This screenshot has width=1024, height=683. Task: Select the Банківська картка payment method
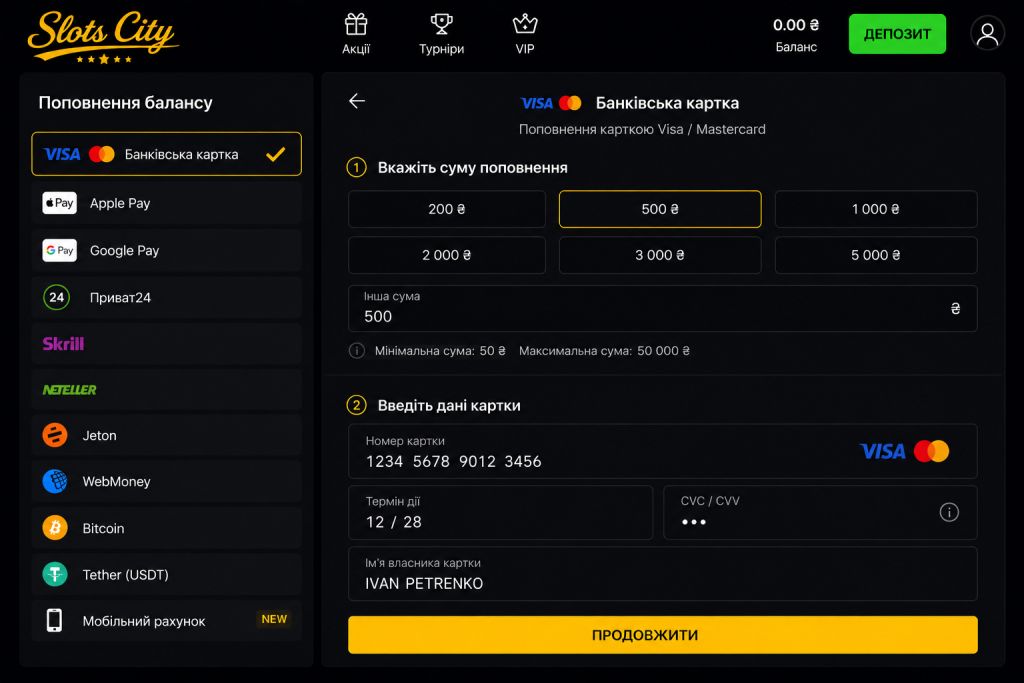[167, 154]
